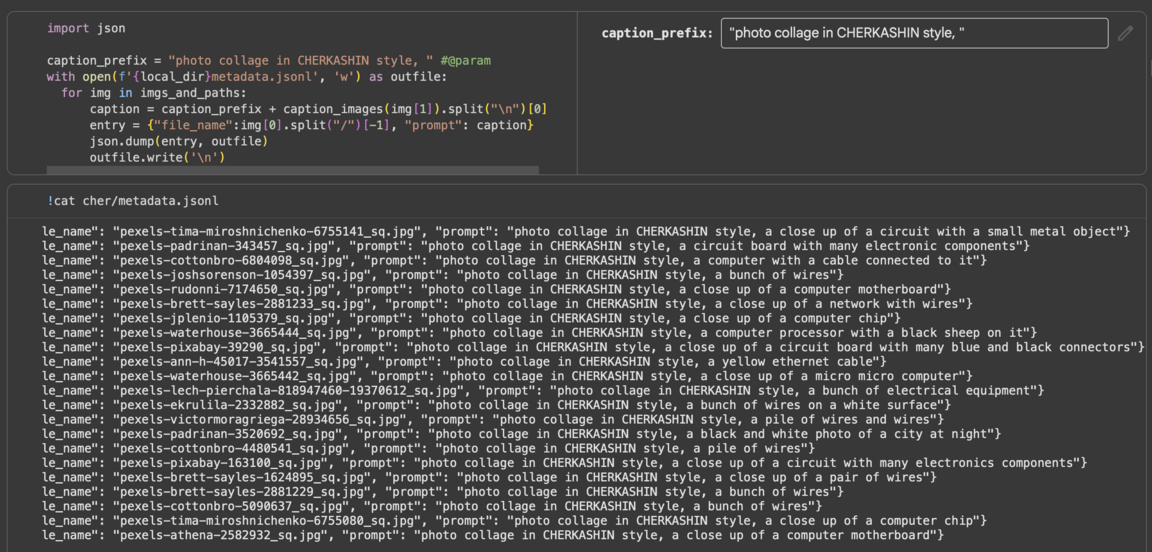This screenshot has height=552, width=1152.
Task: Click output row pexels-lech-pierchala-818947460-19370612_sq.jpg
Action: (543, 390)
